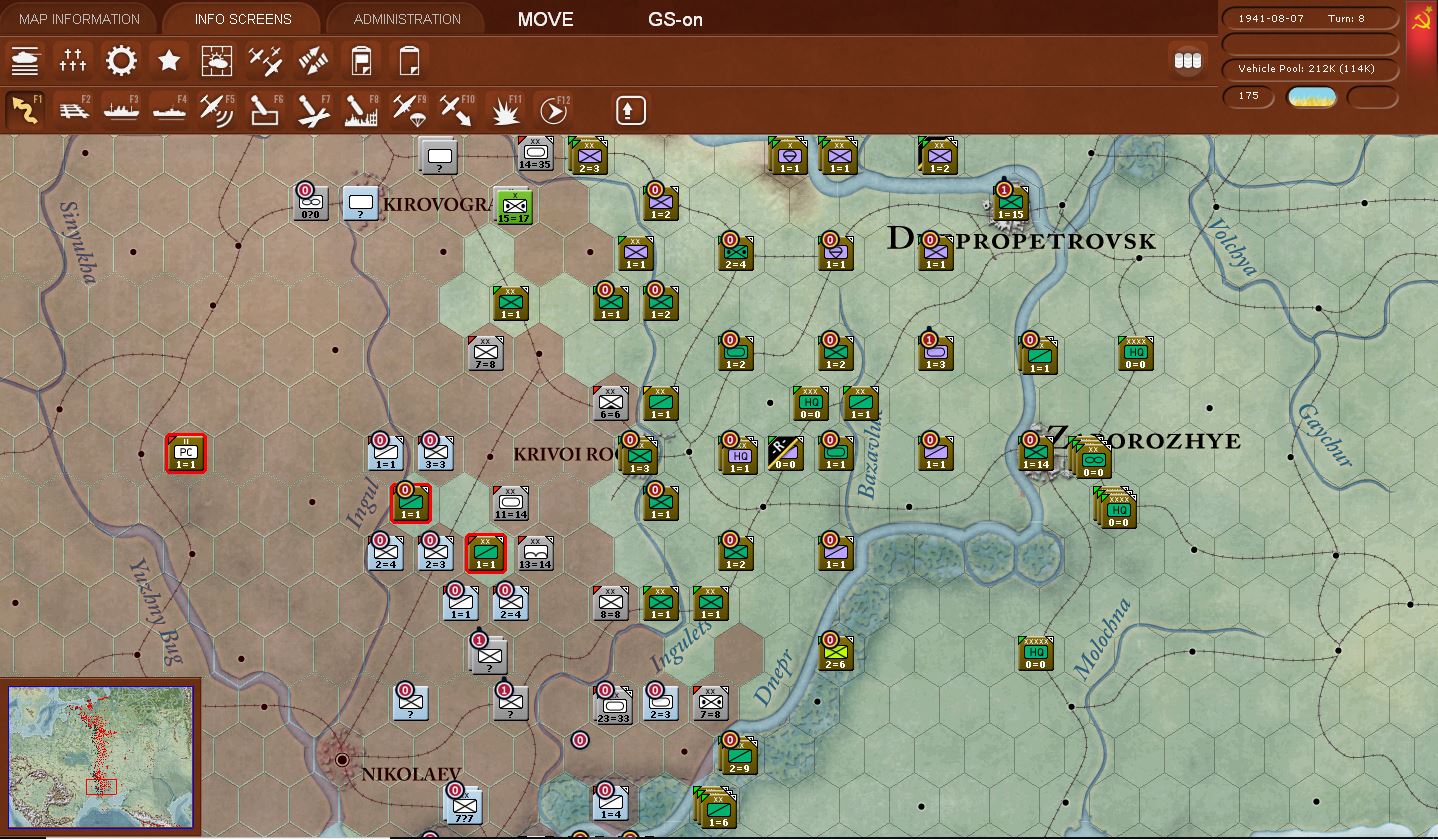This screenshot has height=839, width=1438.
Task: Open the Info Screens tab
Action: pyautogui.click(x=243, y=19)
